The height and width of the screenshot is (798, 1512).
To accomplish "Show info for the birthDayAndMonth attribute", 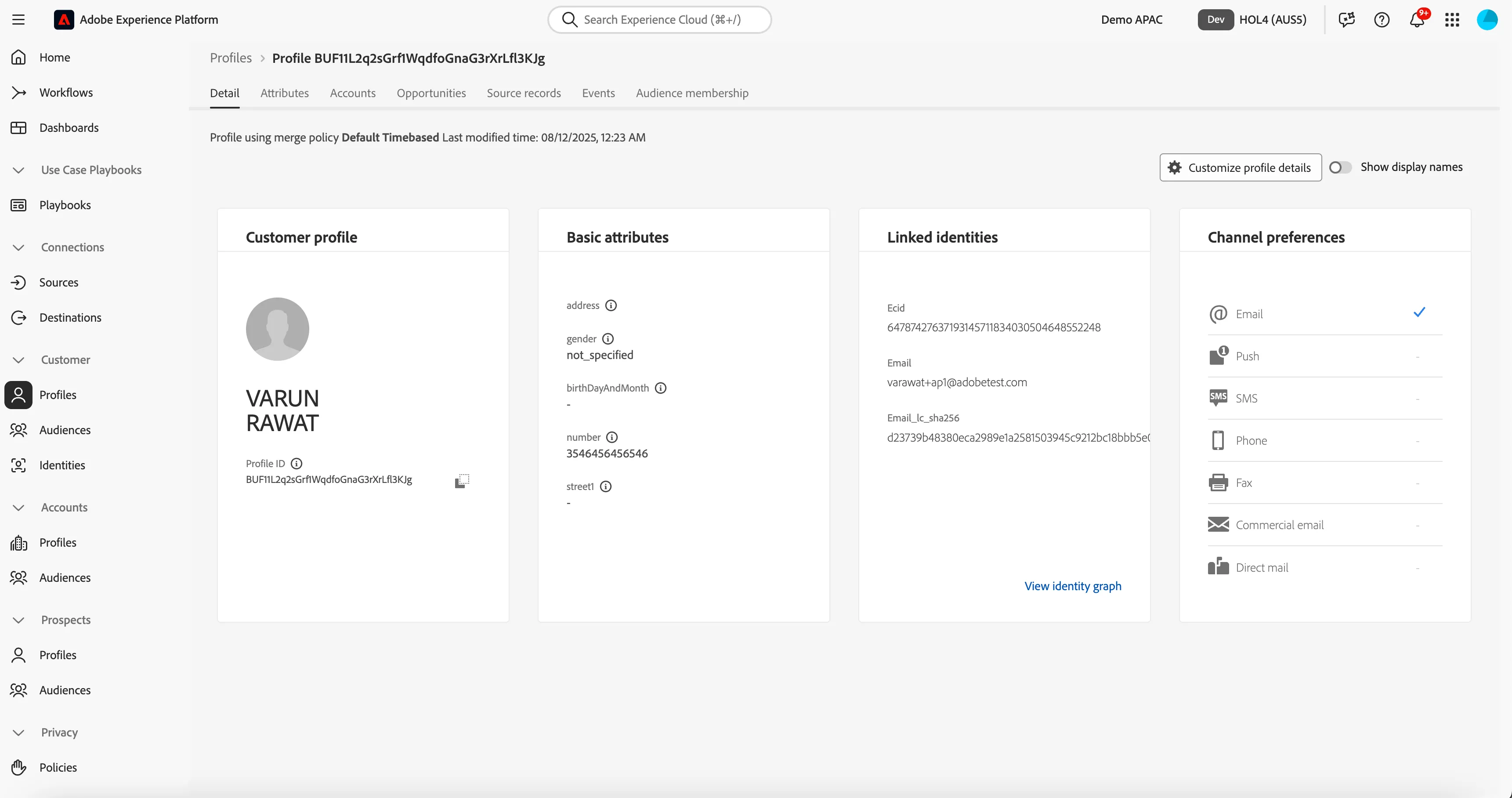I will click(660, 388).
